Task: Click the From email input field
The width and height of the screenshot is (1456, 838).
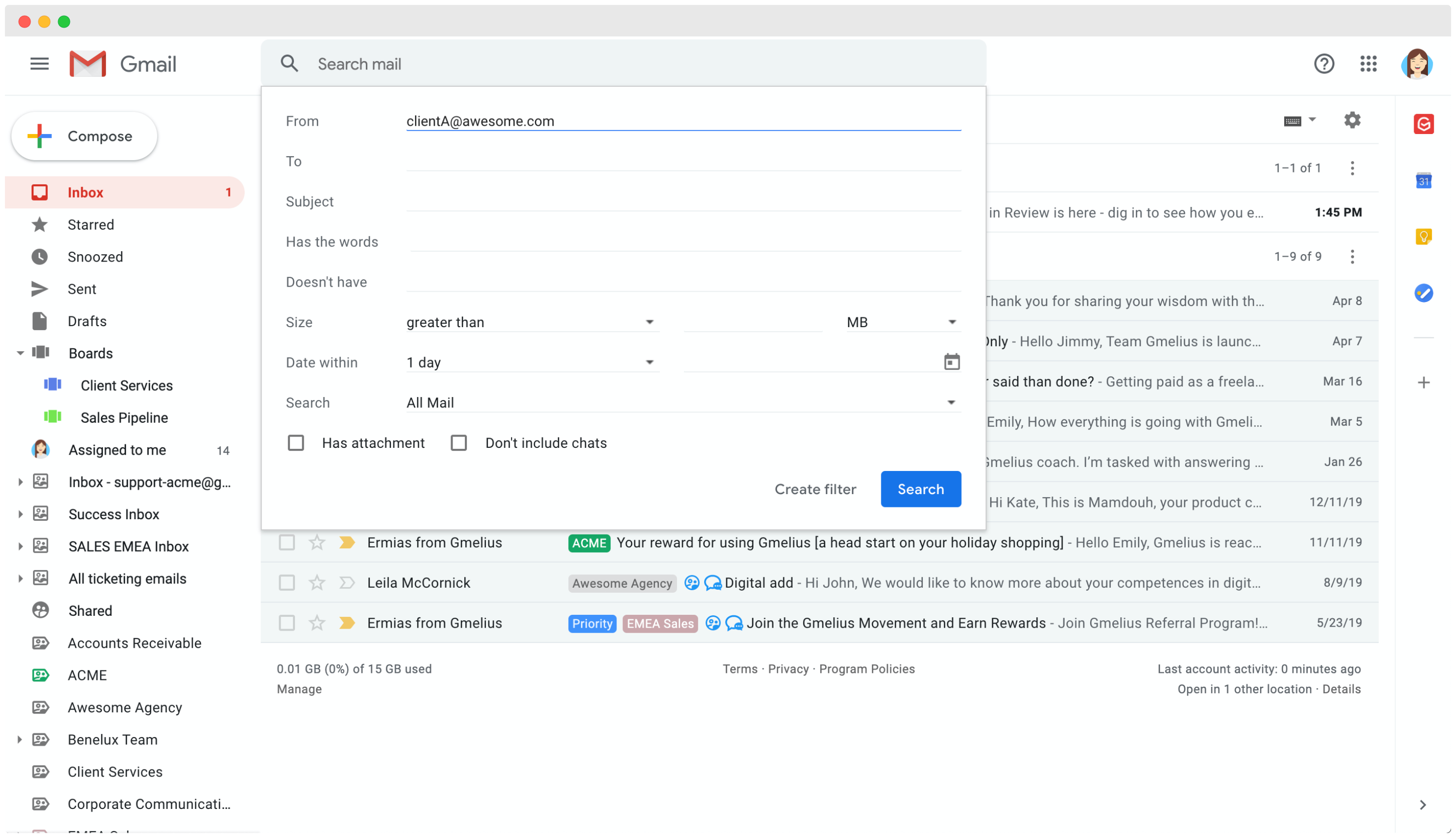Action: 683,121
